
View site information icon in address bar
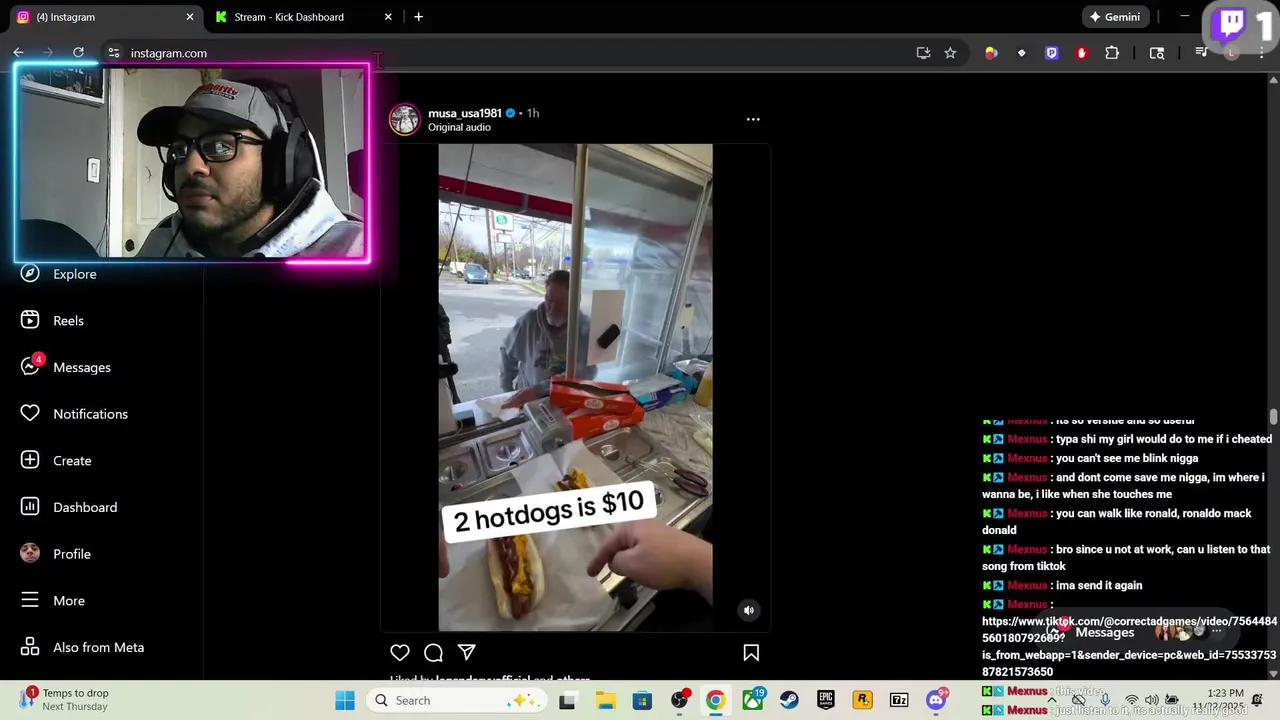(113, 53)
